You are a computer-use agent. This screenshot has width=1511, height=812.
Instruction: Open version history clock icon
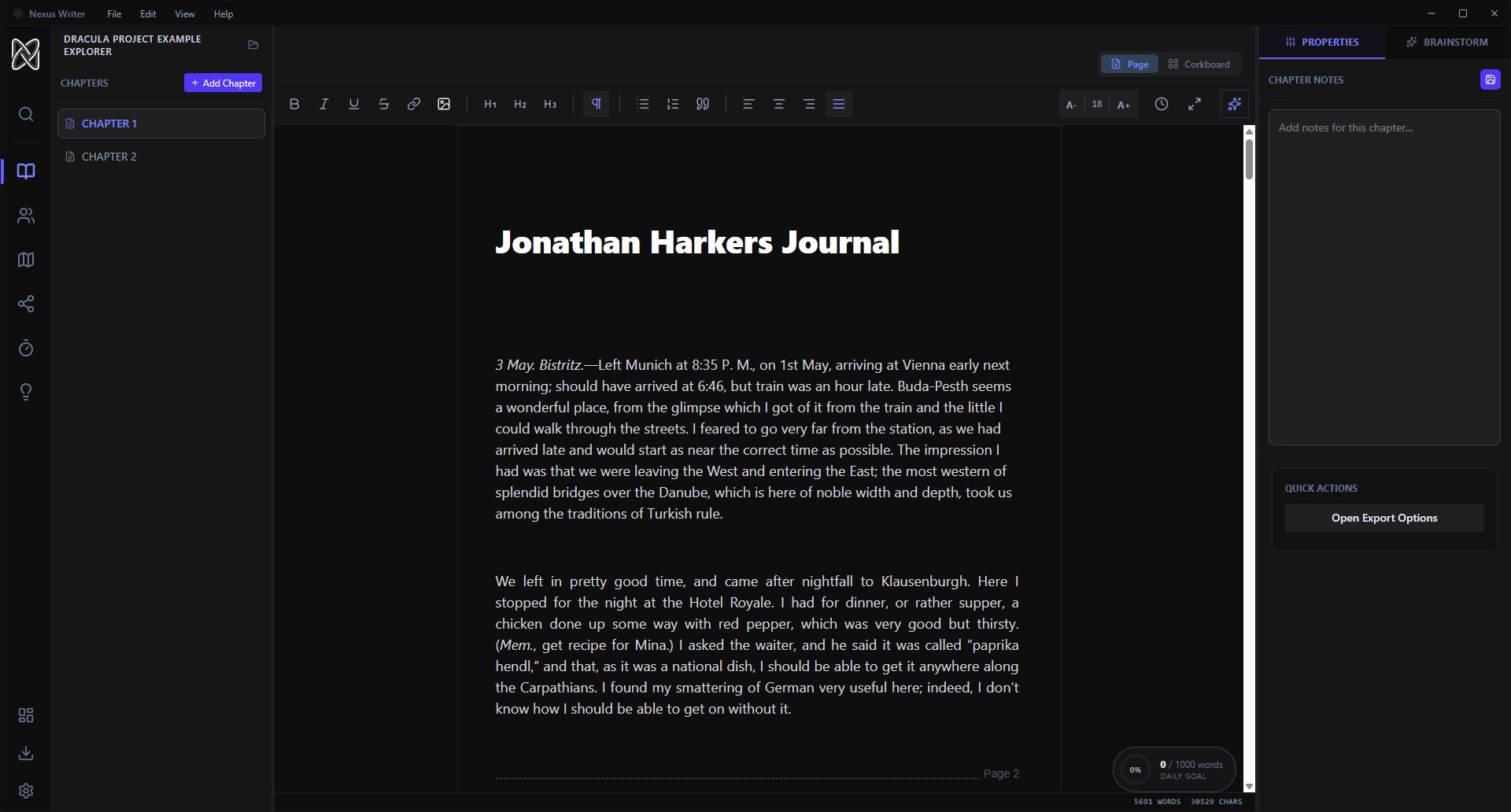pyautogui.click(x=1162, y=104)
